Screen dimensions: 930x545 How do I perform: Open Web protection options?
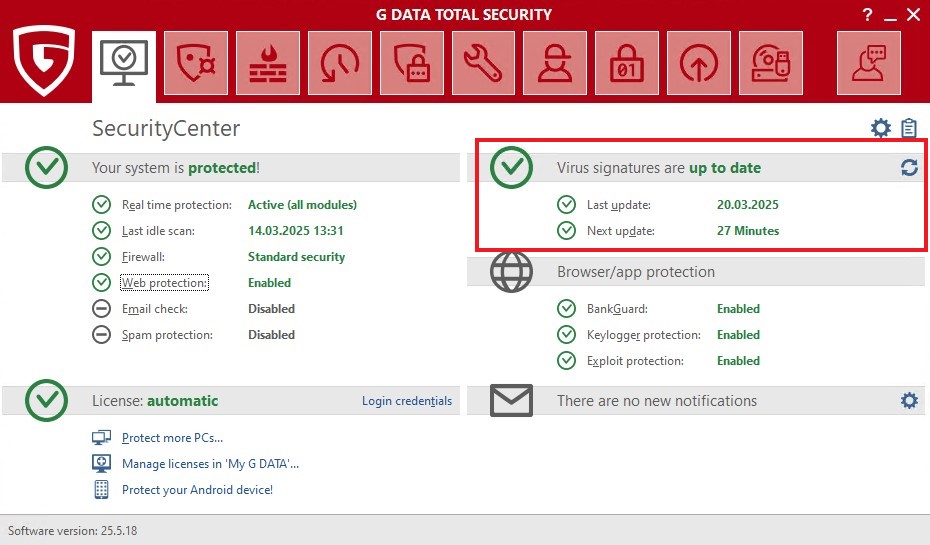pyautogui.click(x=164, y=283)
